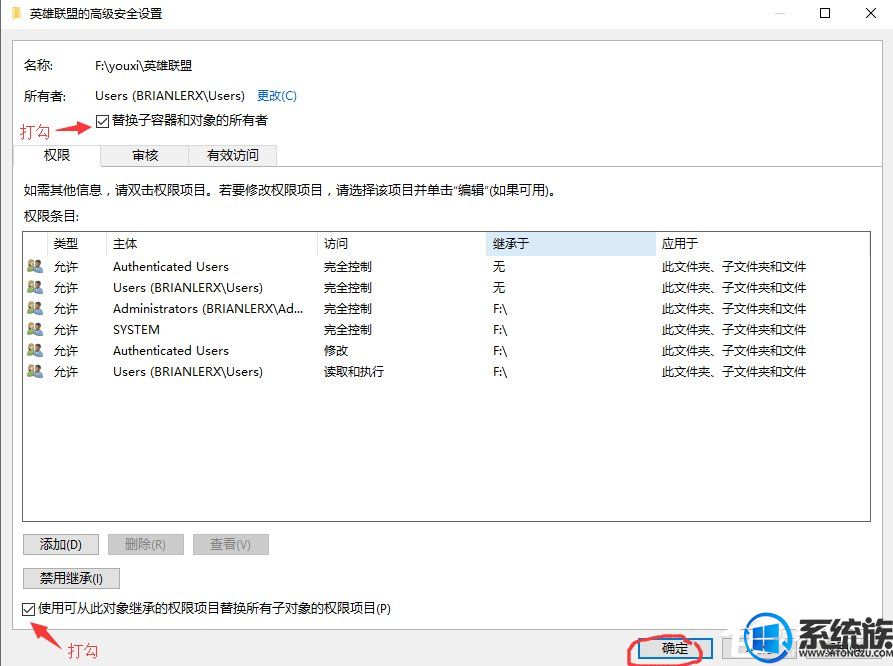This screenshot has height=666, width=893.
Task: Select Authenticated Users entry with 完全控制 access
Action: click(446, 266)
